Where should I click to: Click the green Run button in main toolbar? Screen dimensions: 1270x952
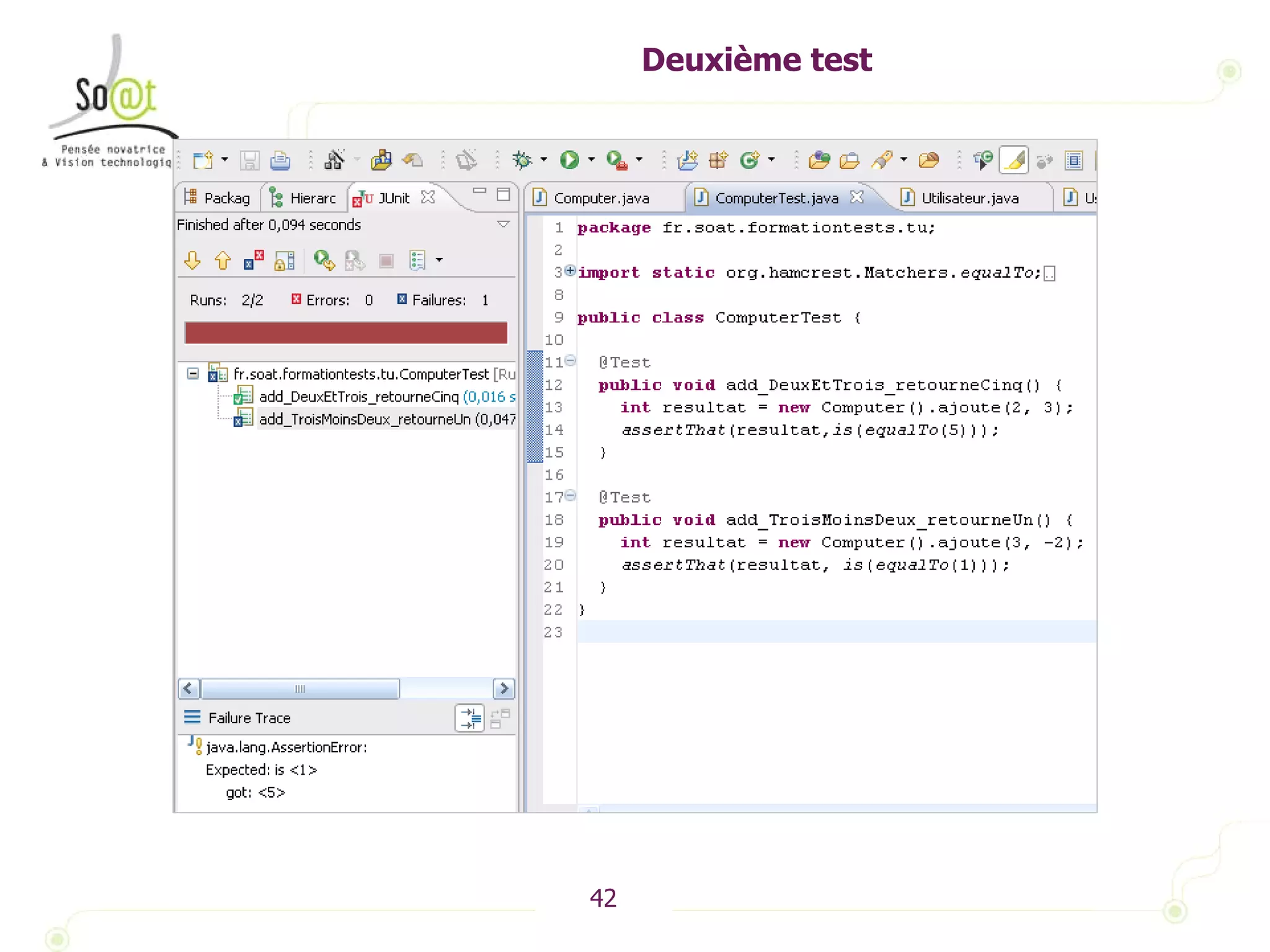coord(569,161)
